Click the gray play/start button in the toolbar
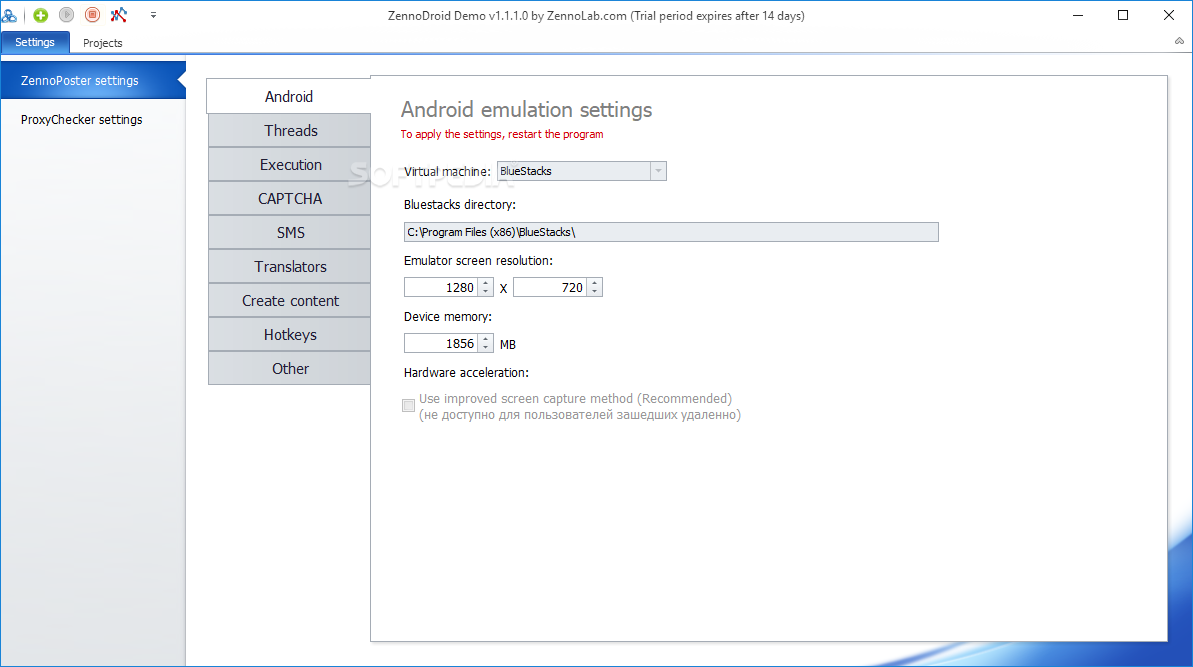This screenshot has height=667, width=1193. 67,14
